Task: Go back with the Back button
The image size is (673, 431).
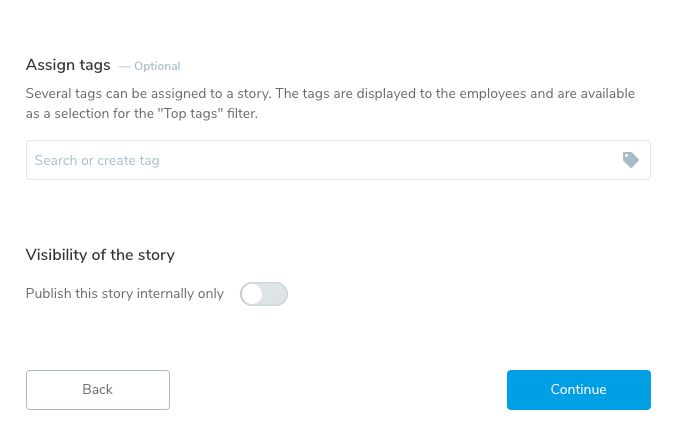Action: click(x=98, y=390)
